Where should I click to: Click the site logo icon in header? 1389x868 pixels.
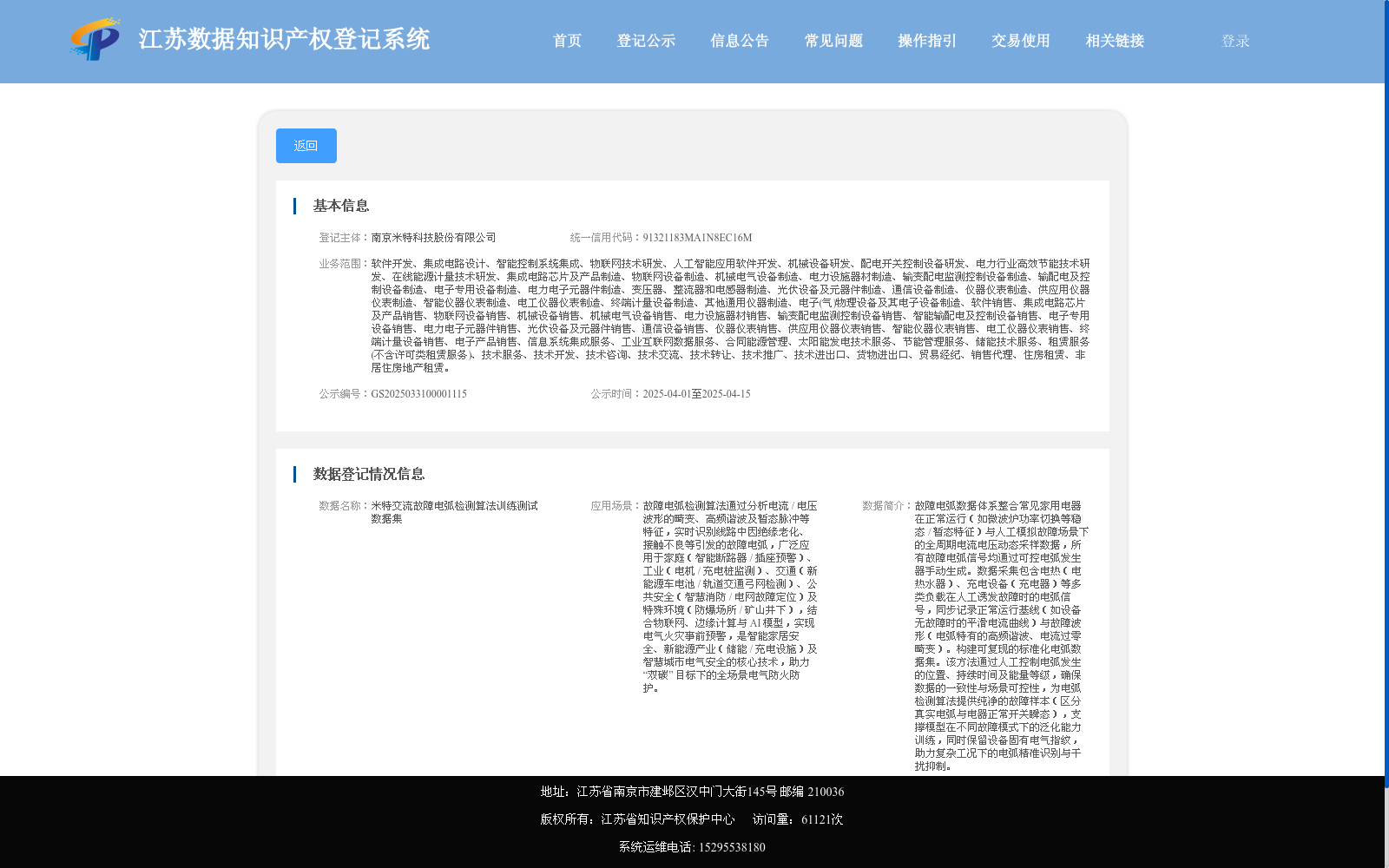click(x=95, y=39)
